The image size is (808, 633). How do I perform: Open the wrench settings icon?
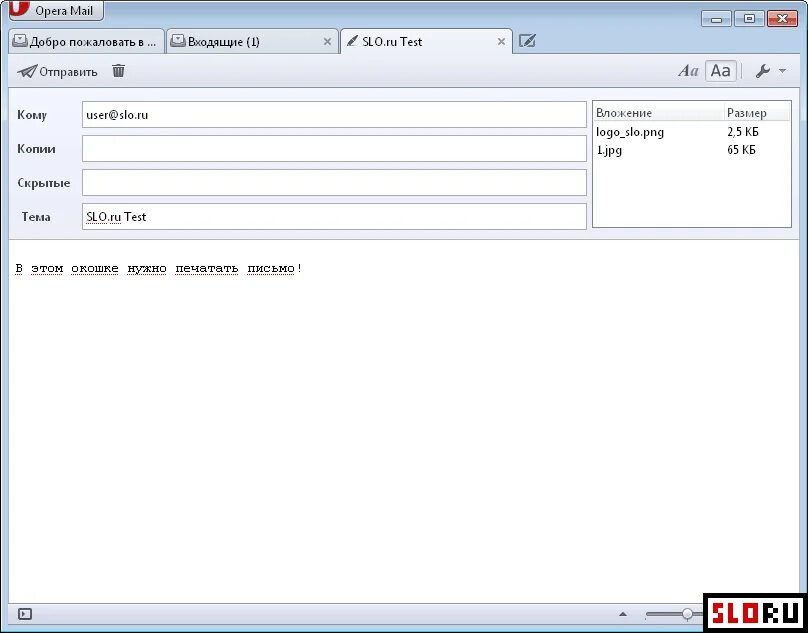tap(763, 71)
